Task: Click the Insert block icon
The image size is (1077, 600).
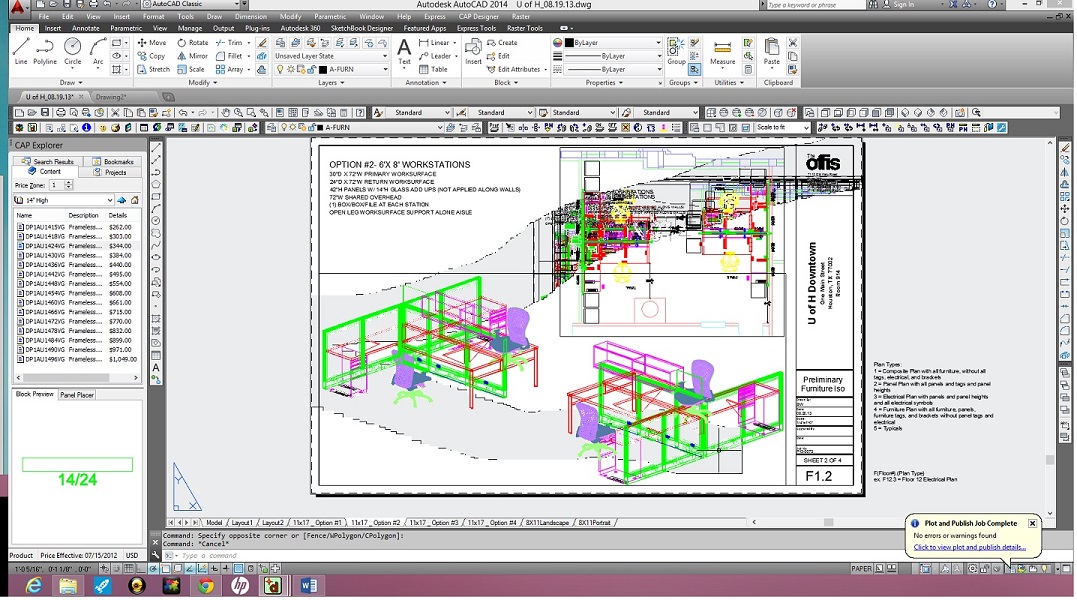Action: point(473,50)
